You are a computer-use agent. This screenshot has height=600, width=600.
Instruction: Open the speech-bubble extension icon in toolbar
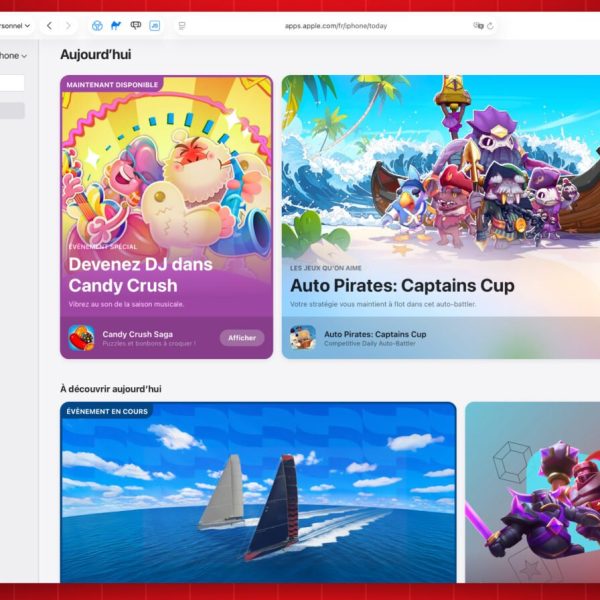coord(135,26)
